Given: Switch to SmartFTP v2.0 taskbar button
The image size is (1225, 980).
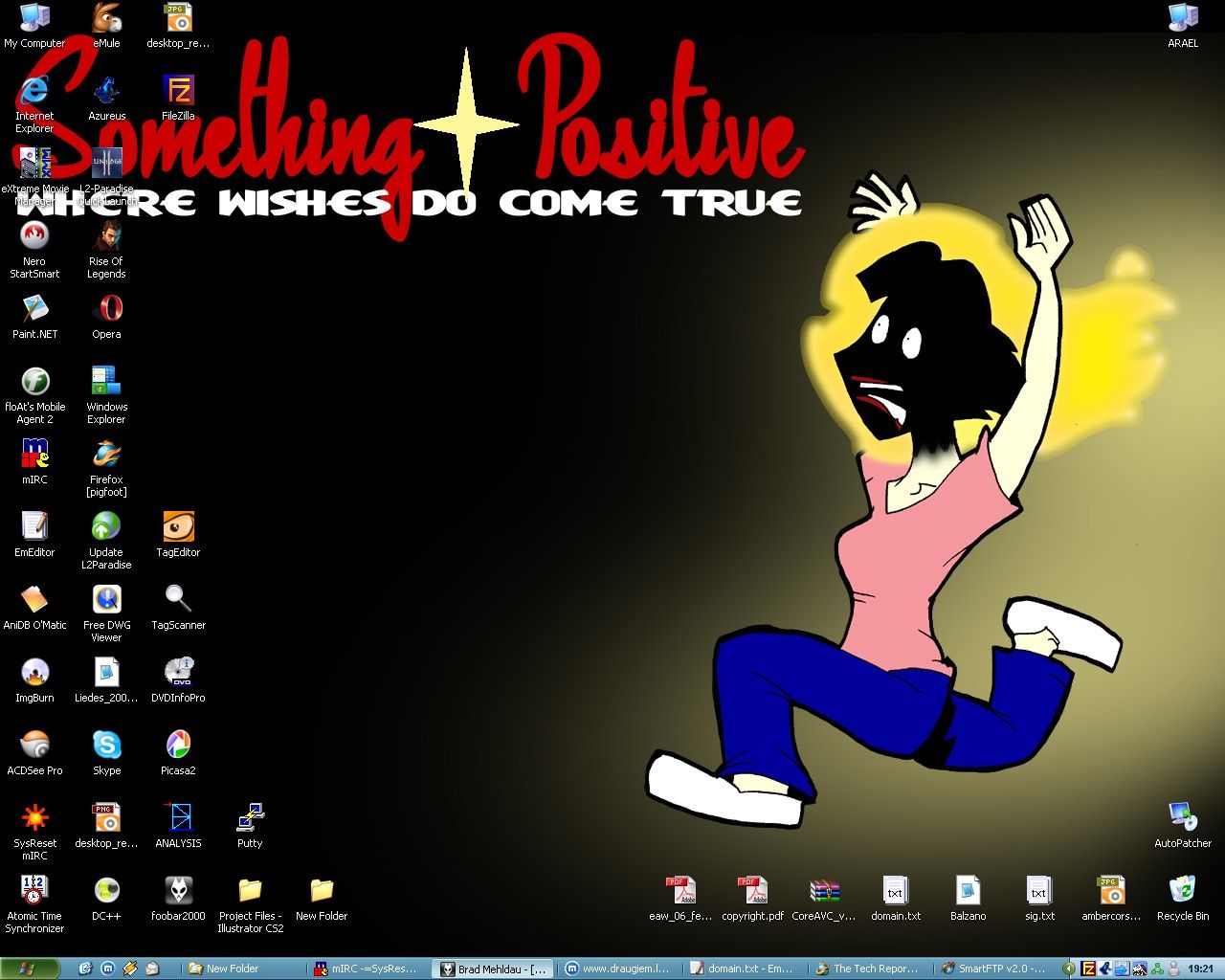Looking at the screenshot, I should click(x=994, y=969).
